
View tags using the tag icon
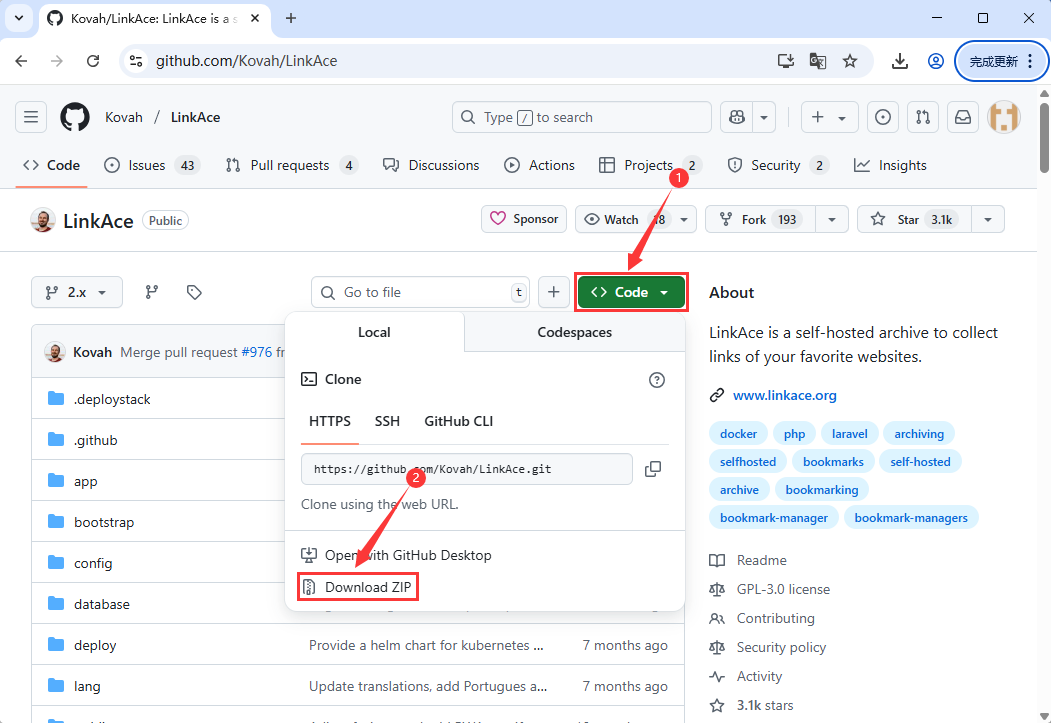click(x=194, y=292)
